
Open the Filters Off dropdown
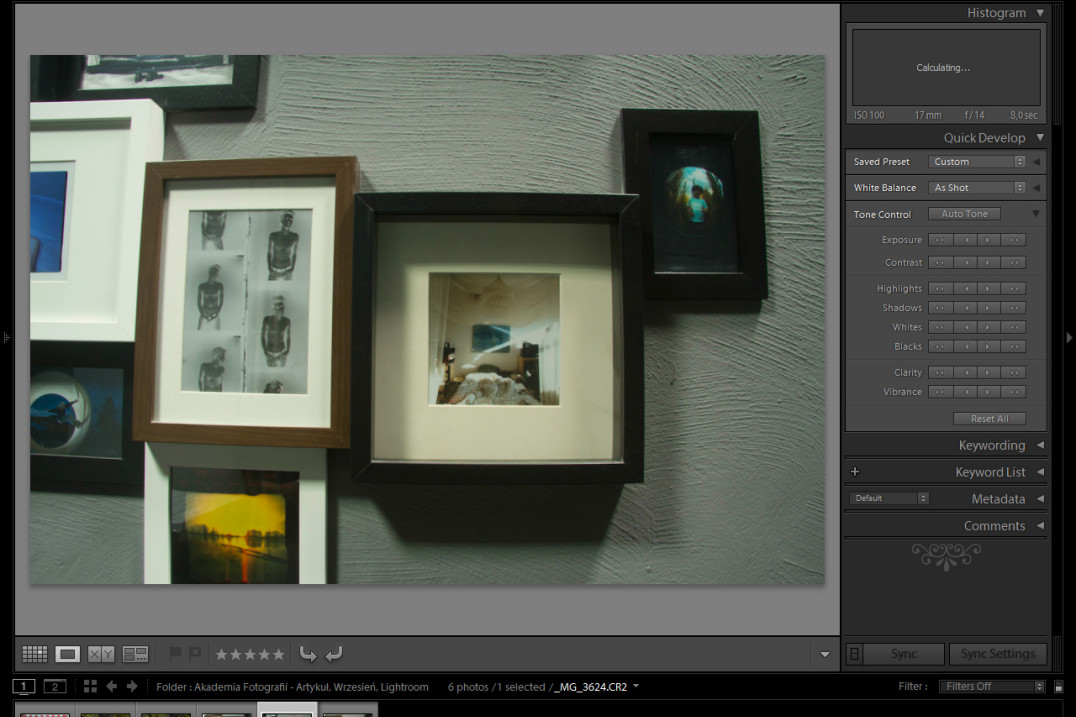(994, 687)
